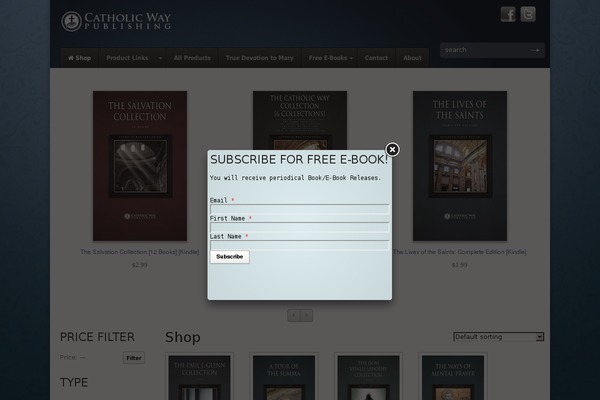Open the All Products menu item
Screen dimensions: 600x400
tap(192, 58)
